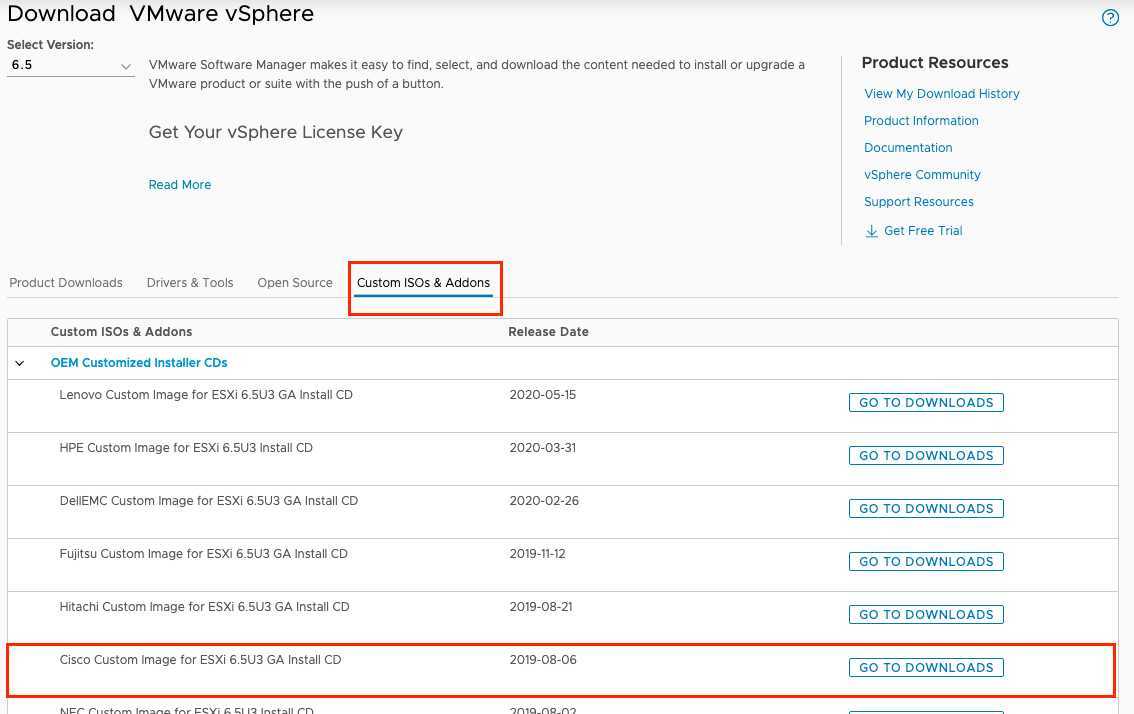Go to downloads for Lenovo Custom Image
This screenshot has height=714, width=1134.
[926, 402]
